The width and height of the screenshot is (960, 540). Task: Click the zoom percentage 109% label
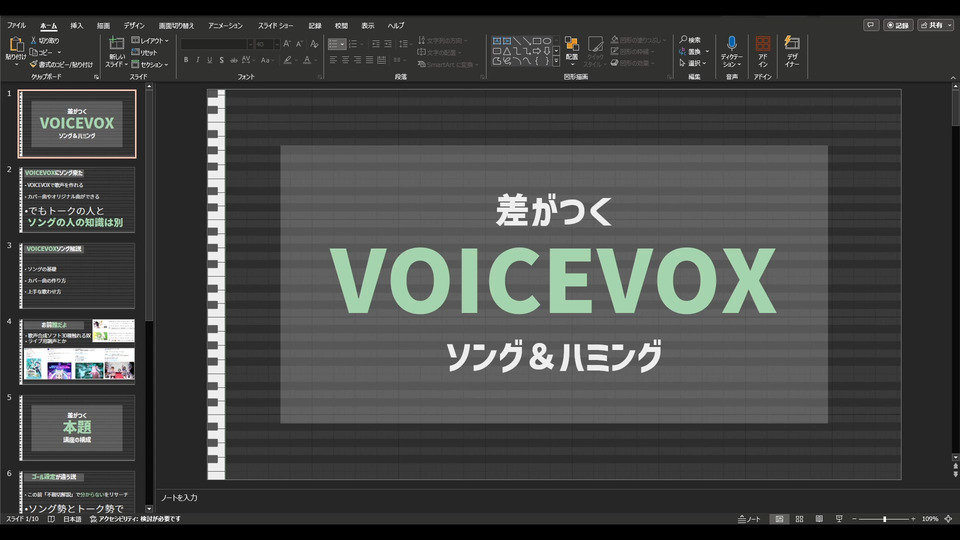930,519
